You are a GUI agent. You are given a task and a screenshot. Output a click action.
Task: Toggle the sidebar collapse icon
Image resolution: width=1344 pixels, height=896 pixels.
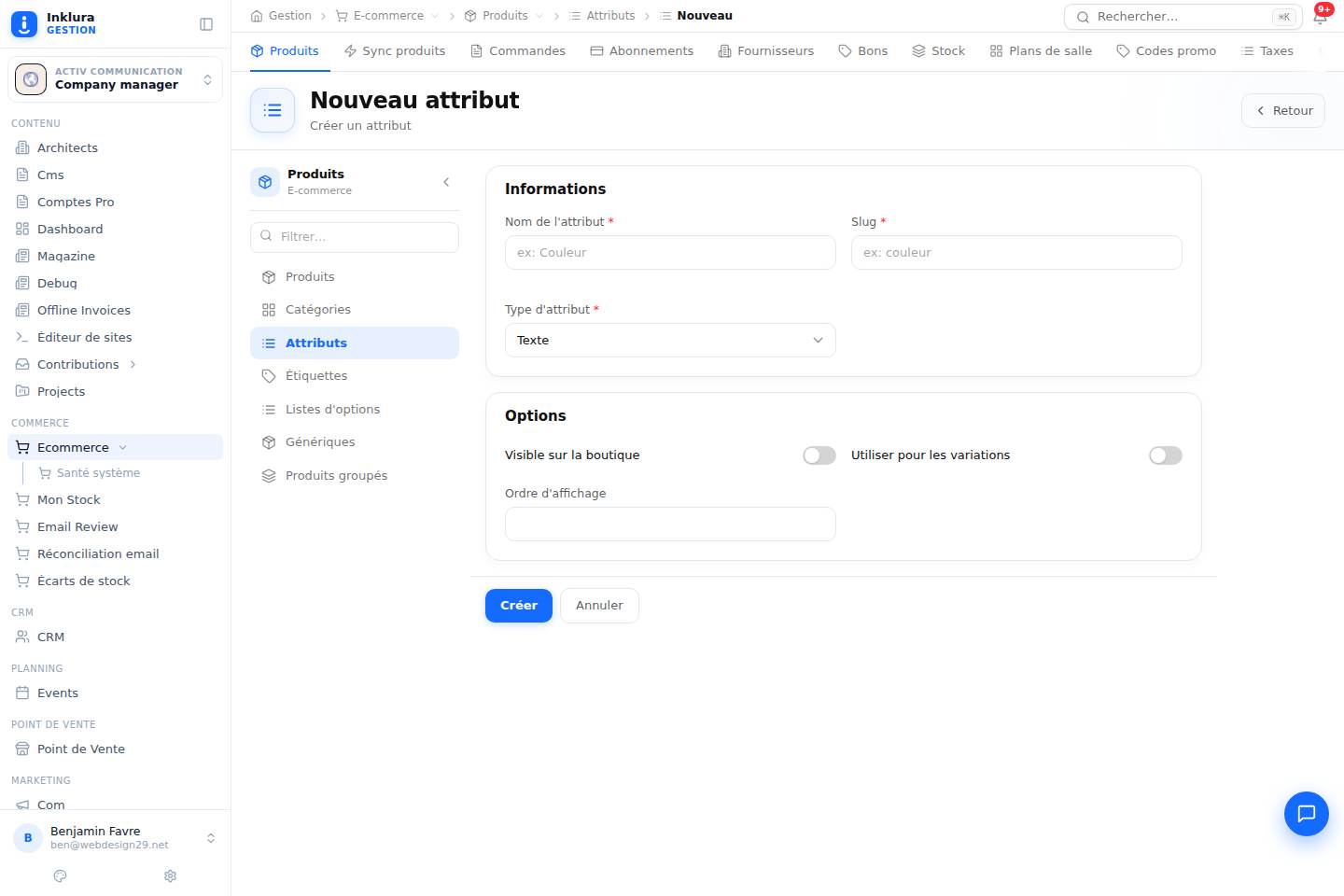[x=206, y=24]
